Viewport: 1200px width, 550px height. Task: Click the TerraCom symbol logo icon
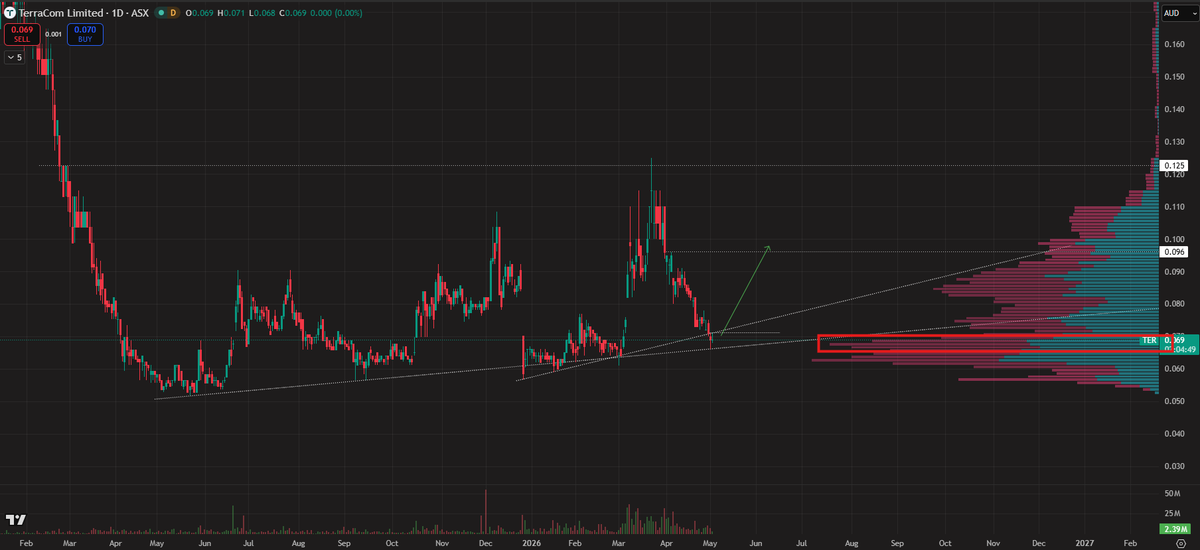coord(10,12)
